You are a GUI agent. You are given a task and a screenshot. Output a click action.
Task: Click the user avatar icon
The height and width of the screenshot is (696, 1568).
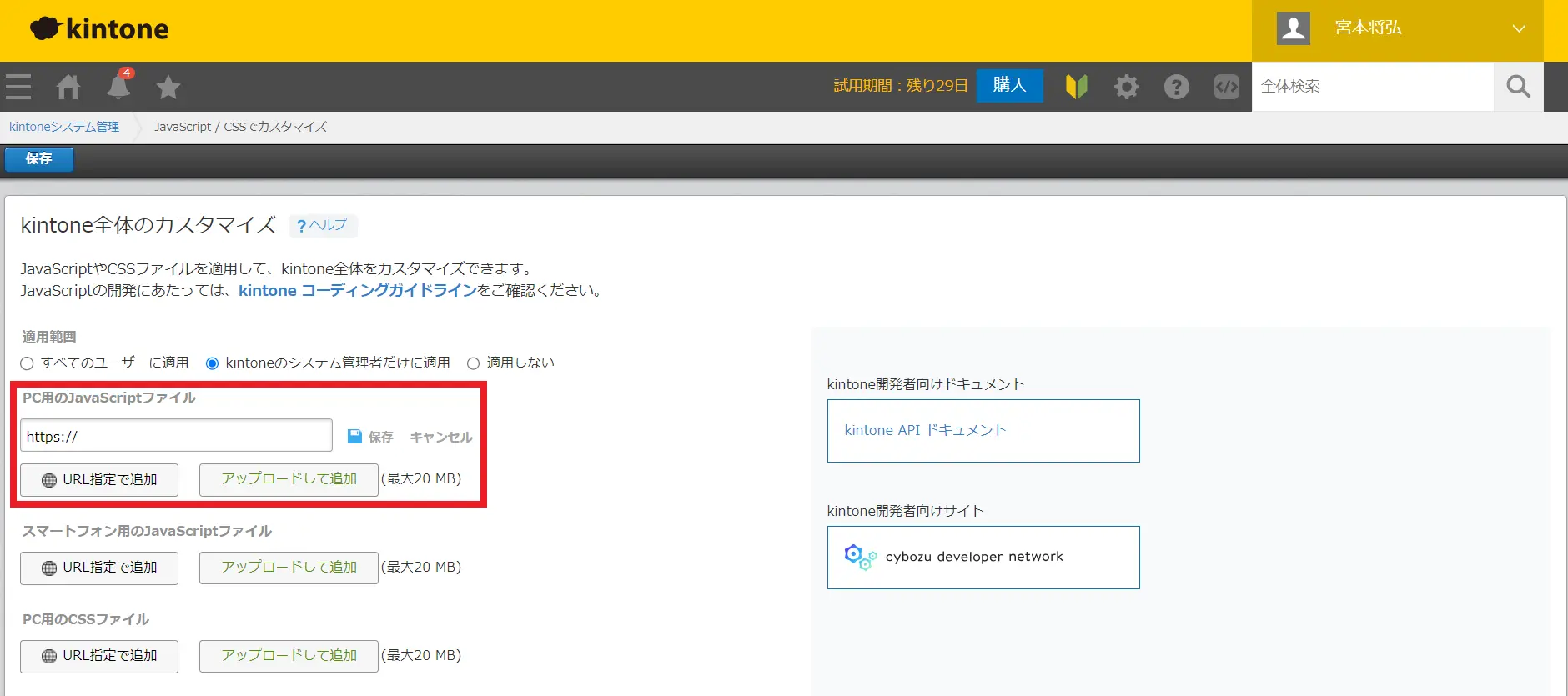(x=1294, y=28)
